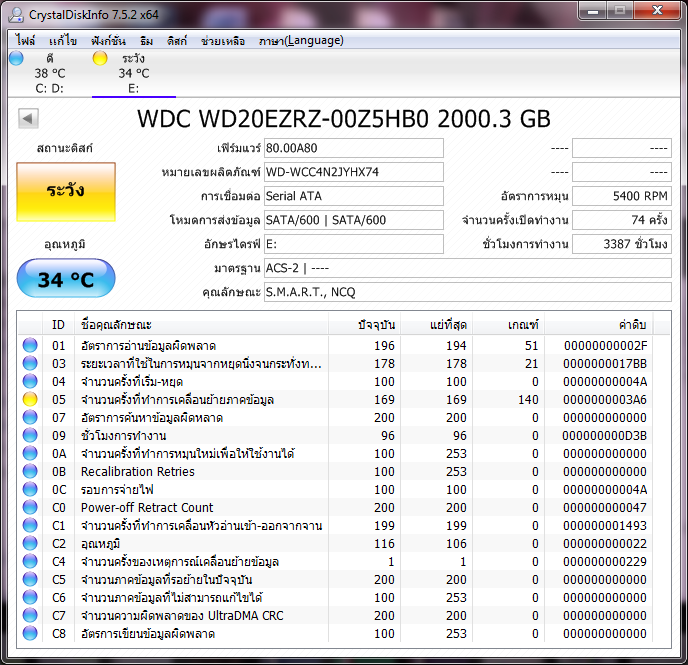Click the ID column header

pyautogui.click(x=58, y=325)
